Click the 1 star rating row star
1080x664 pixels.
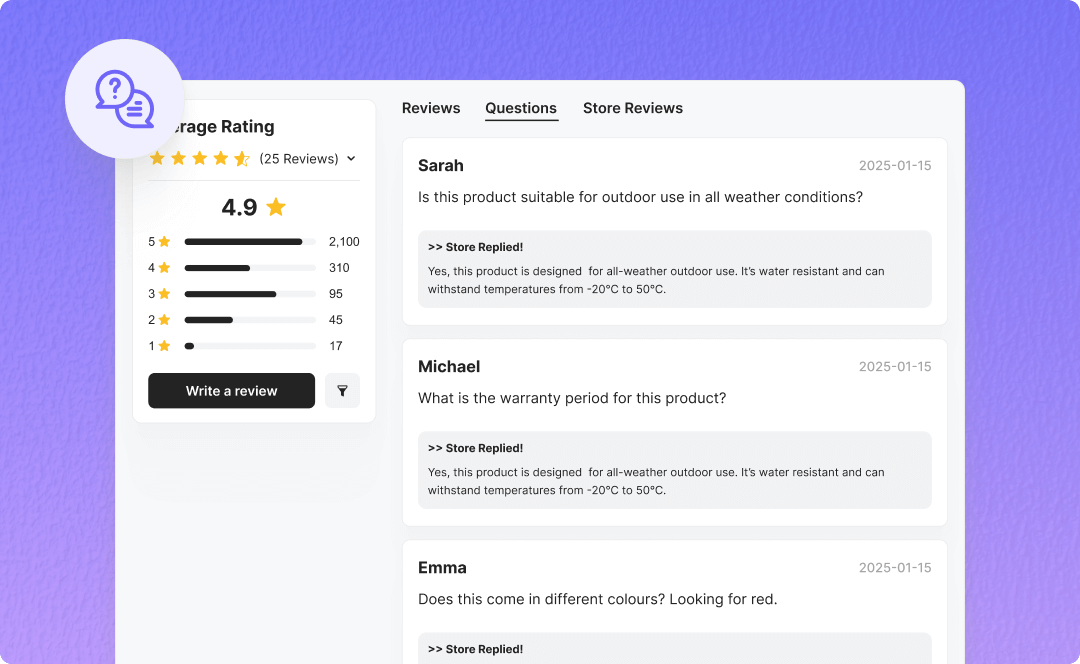(x=164, y=346)
